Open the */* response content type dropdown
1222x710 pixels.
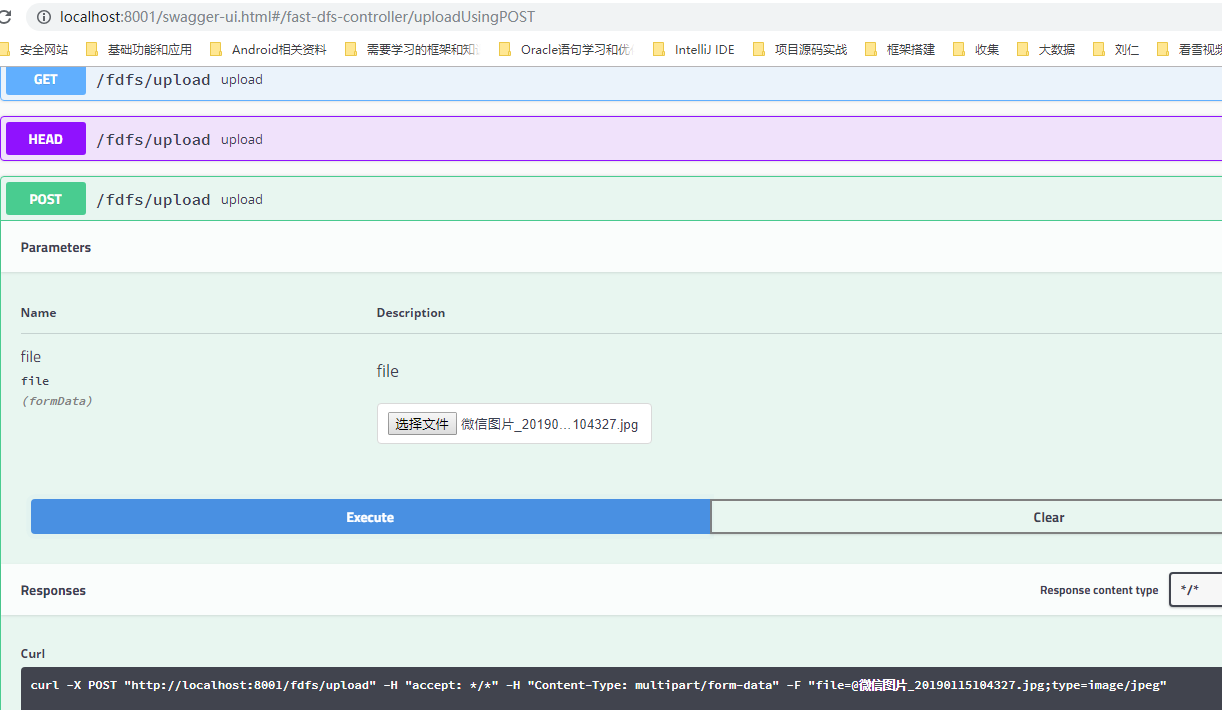(1196, 590)
